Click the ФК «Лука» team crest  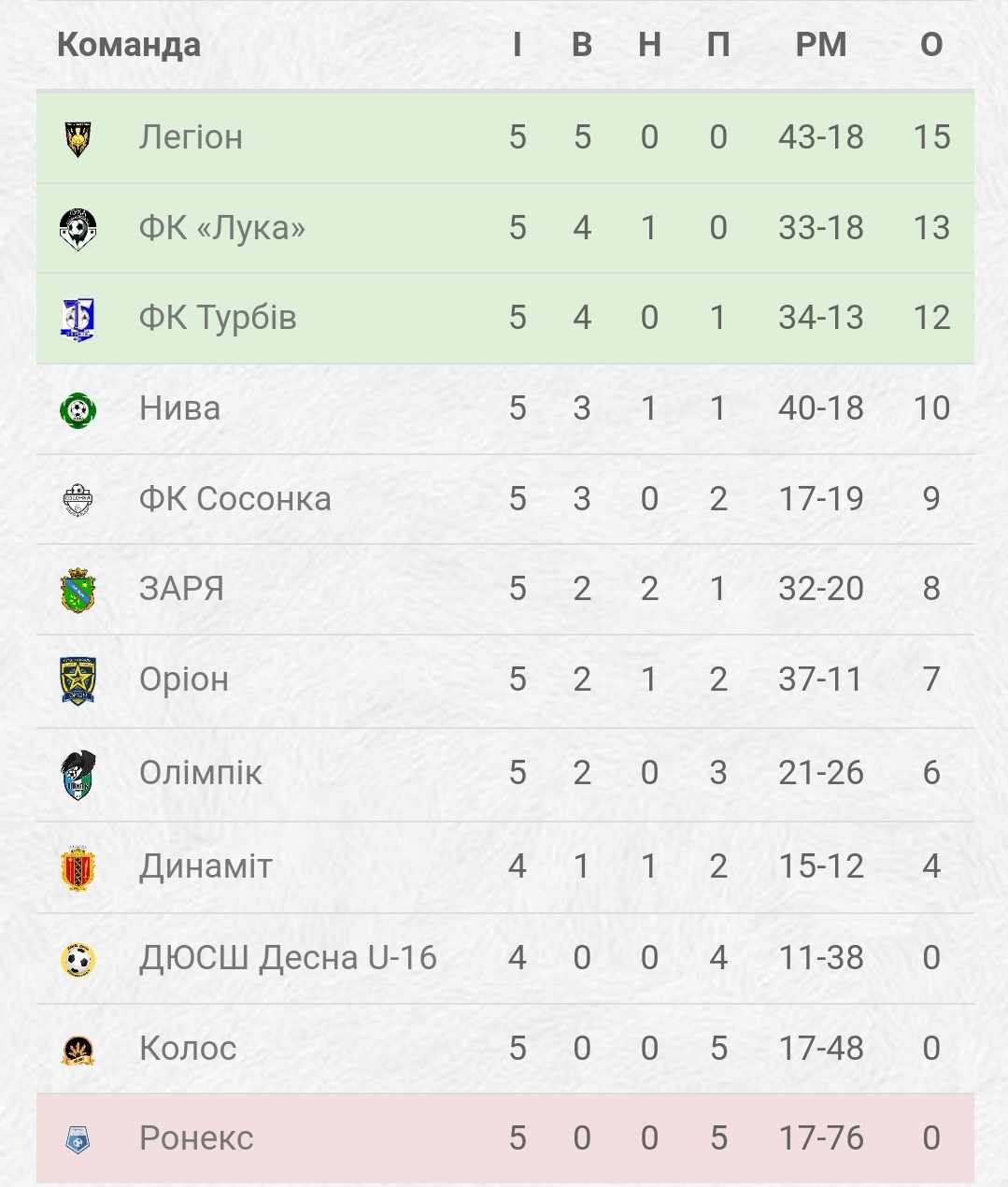78,229
